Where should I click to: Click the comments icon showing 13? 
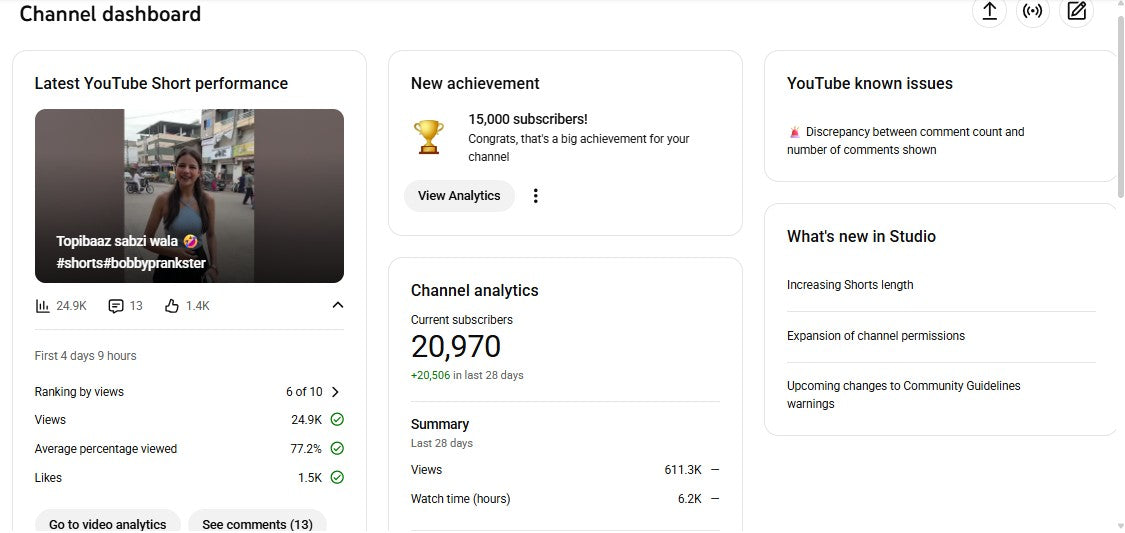click(116, 306)
